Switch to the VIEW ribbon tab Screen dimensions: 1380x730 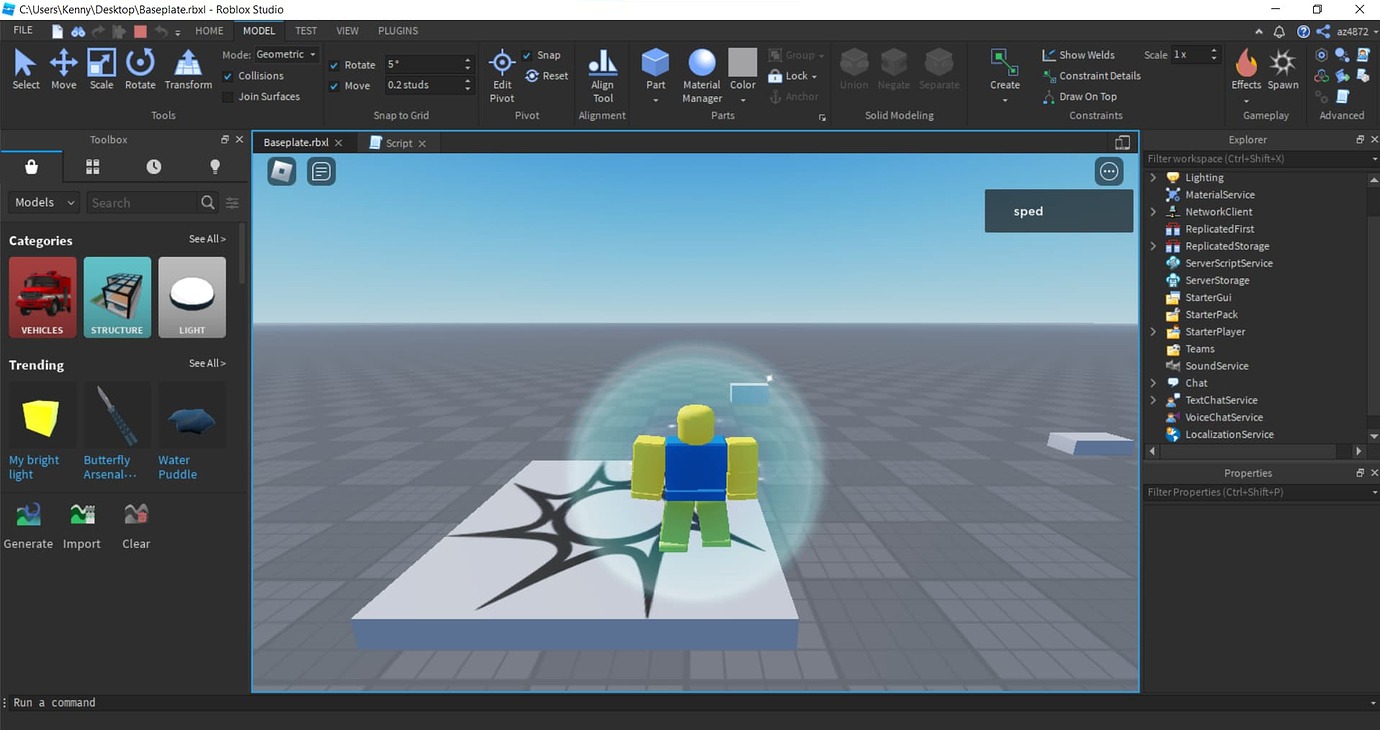pyautogui.click(x=347, y=31)
